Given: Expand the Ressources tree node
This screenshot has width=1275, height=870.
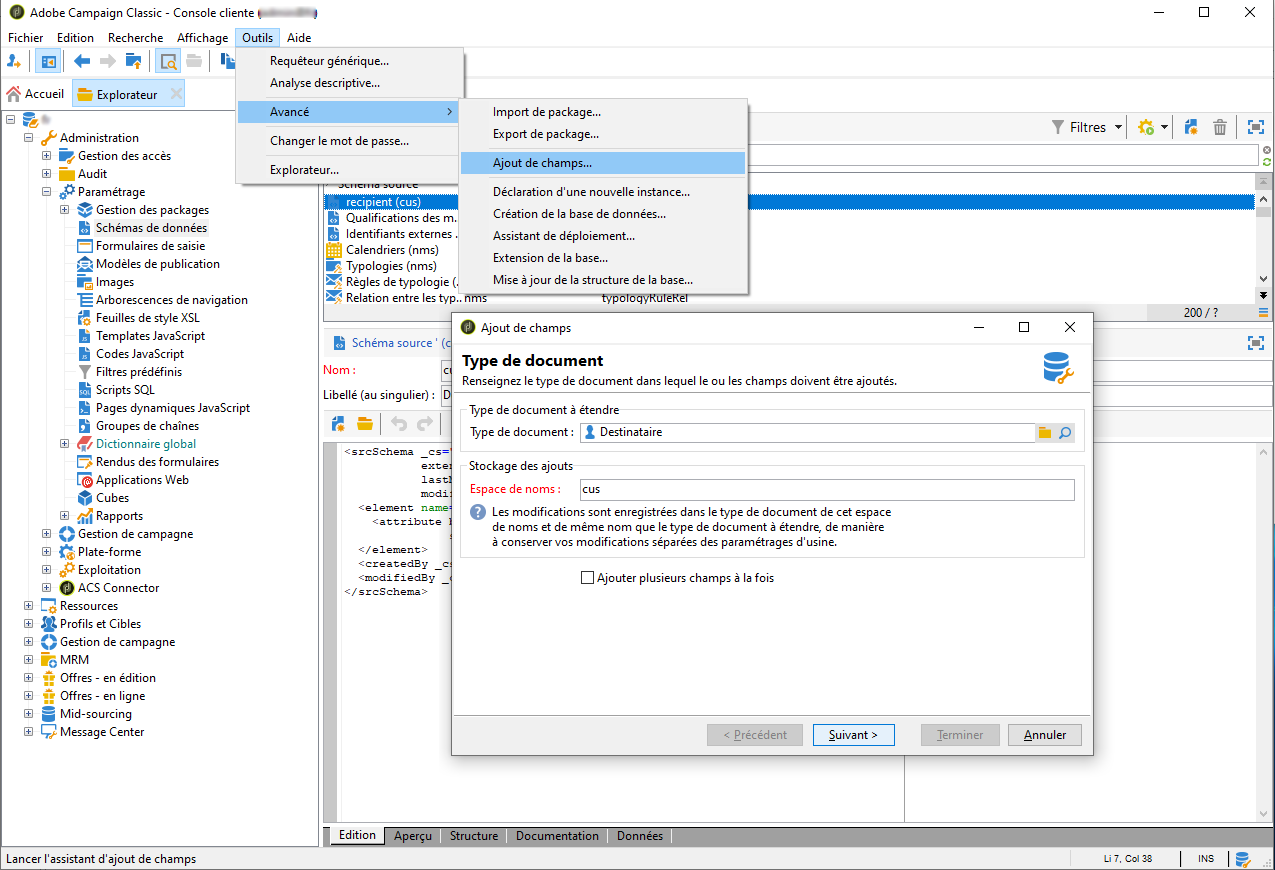Looking at the screenshot, I should click(29, 606).
